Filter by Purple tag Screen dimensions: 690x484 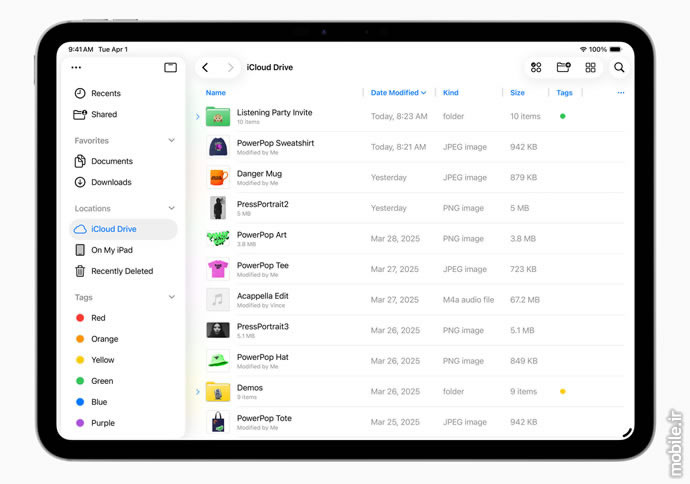pos(95,423)
